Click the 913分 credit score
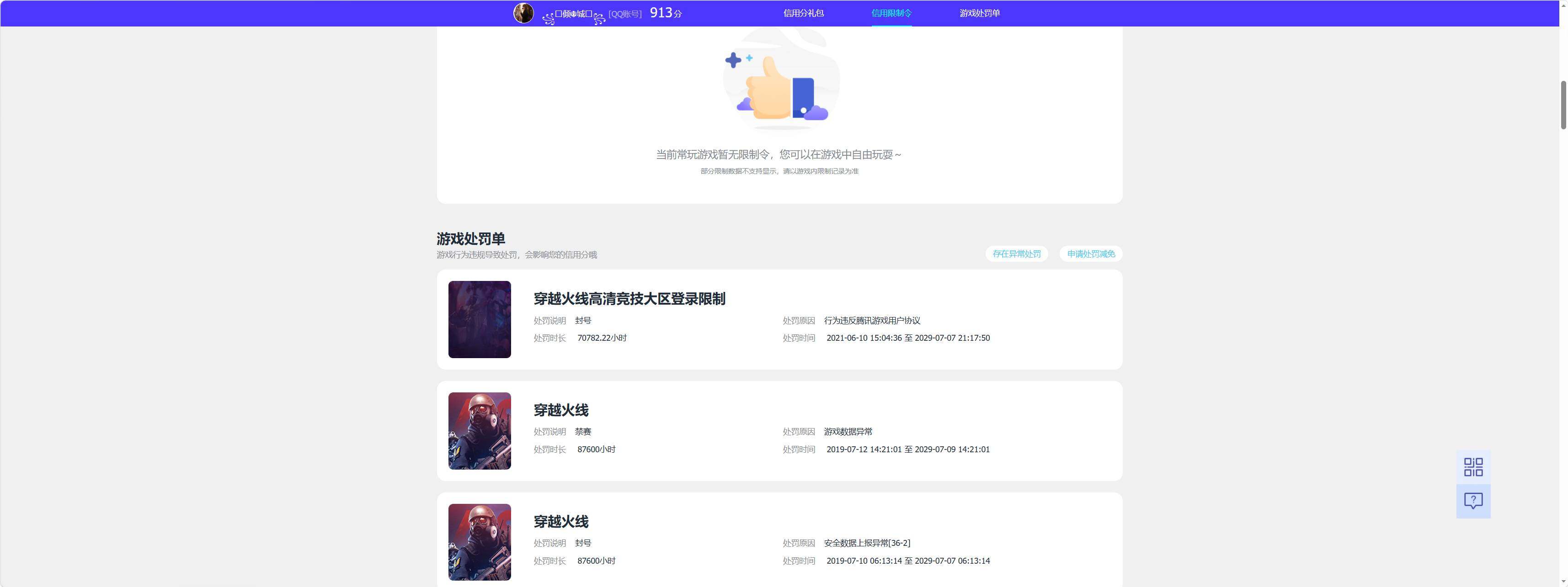This screenshot has width=1568, height=587. (666, 13)
